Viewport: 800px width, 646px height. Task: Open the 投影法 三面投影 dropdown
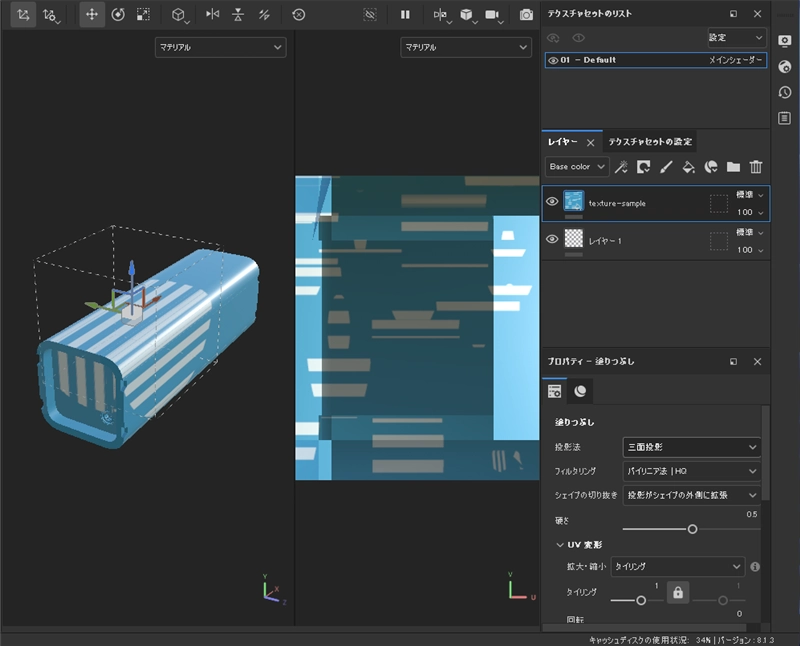click(x=692, y=447)
